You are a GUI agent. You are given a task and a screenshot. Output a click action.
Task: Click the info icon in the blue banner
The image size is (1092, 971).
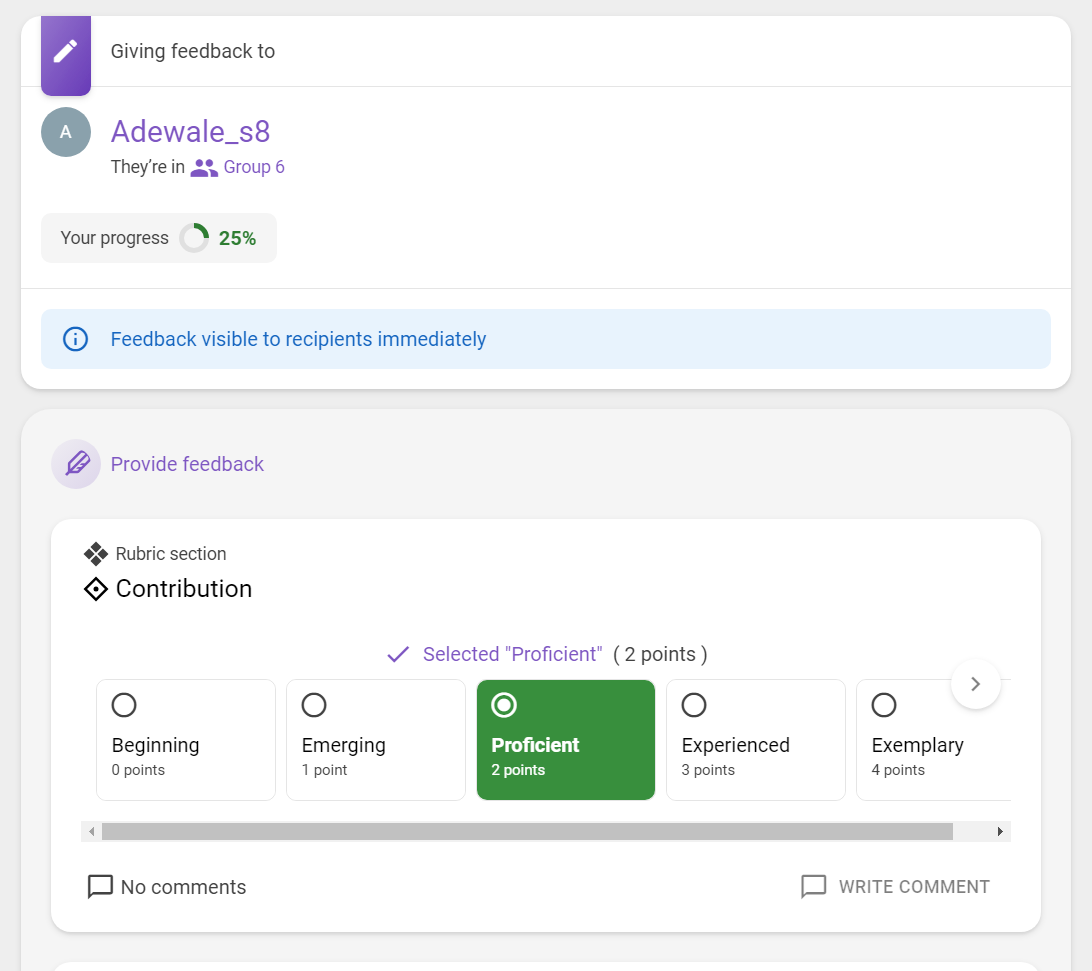pyautogui.click(x=75, y=339)
